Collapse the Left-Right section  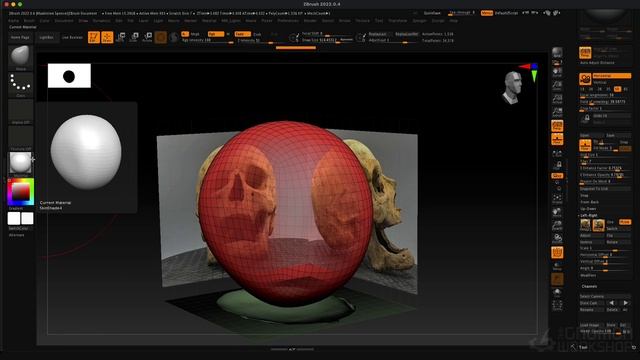[589, 215]
